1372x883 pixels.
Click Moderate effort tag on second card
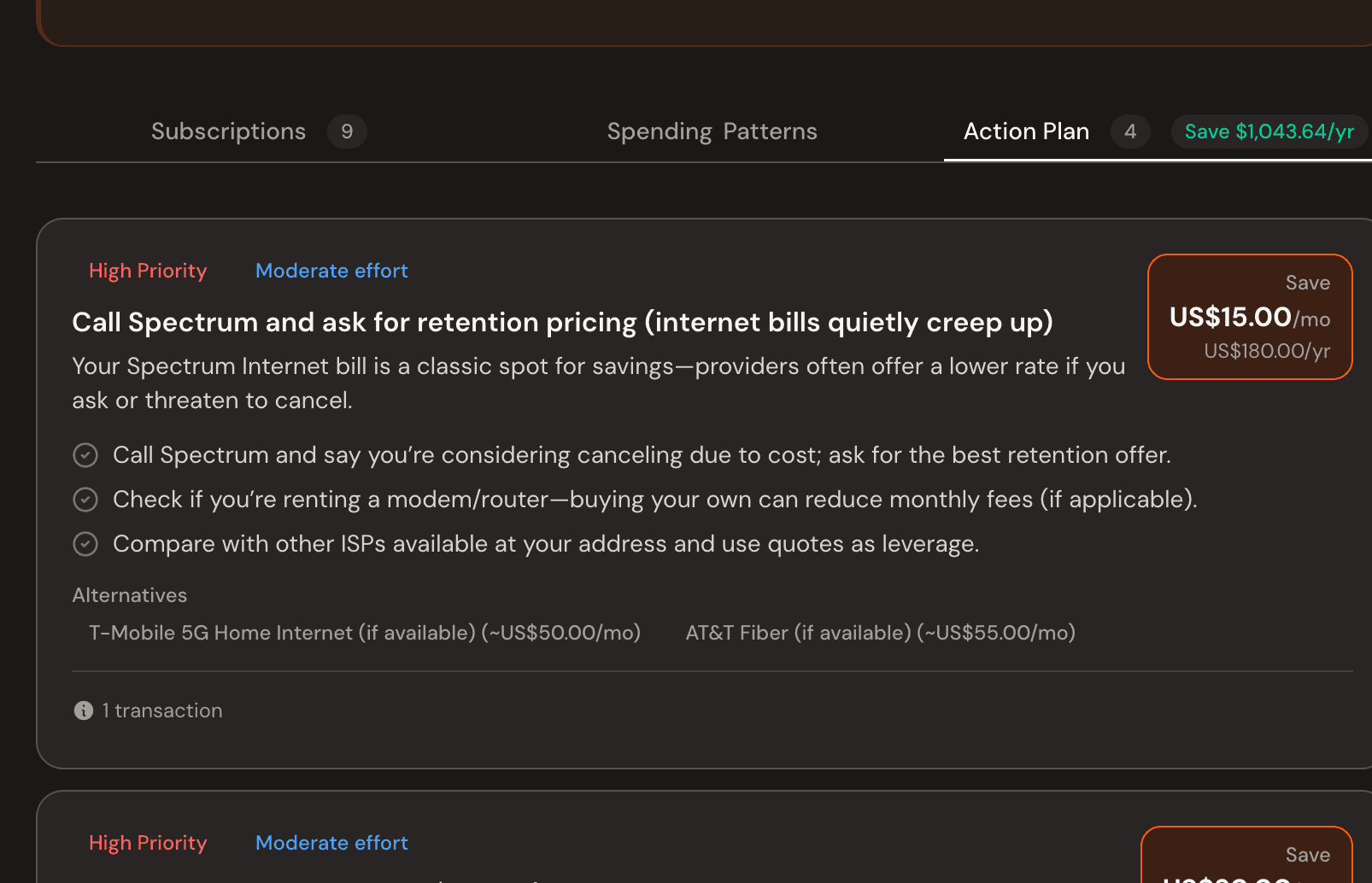coord(331,843)
